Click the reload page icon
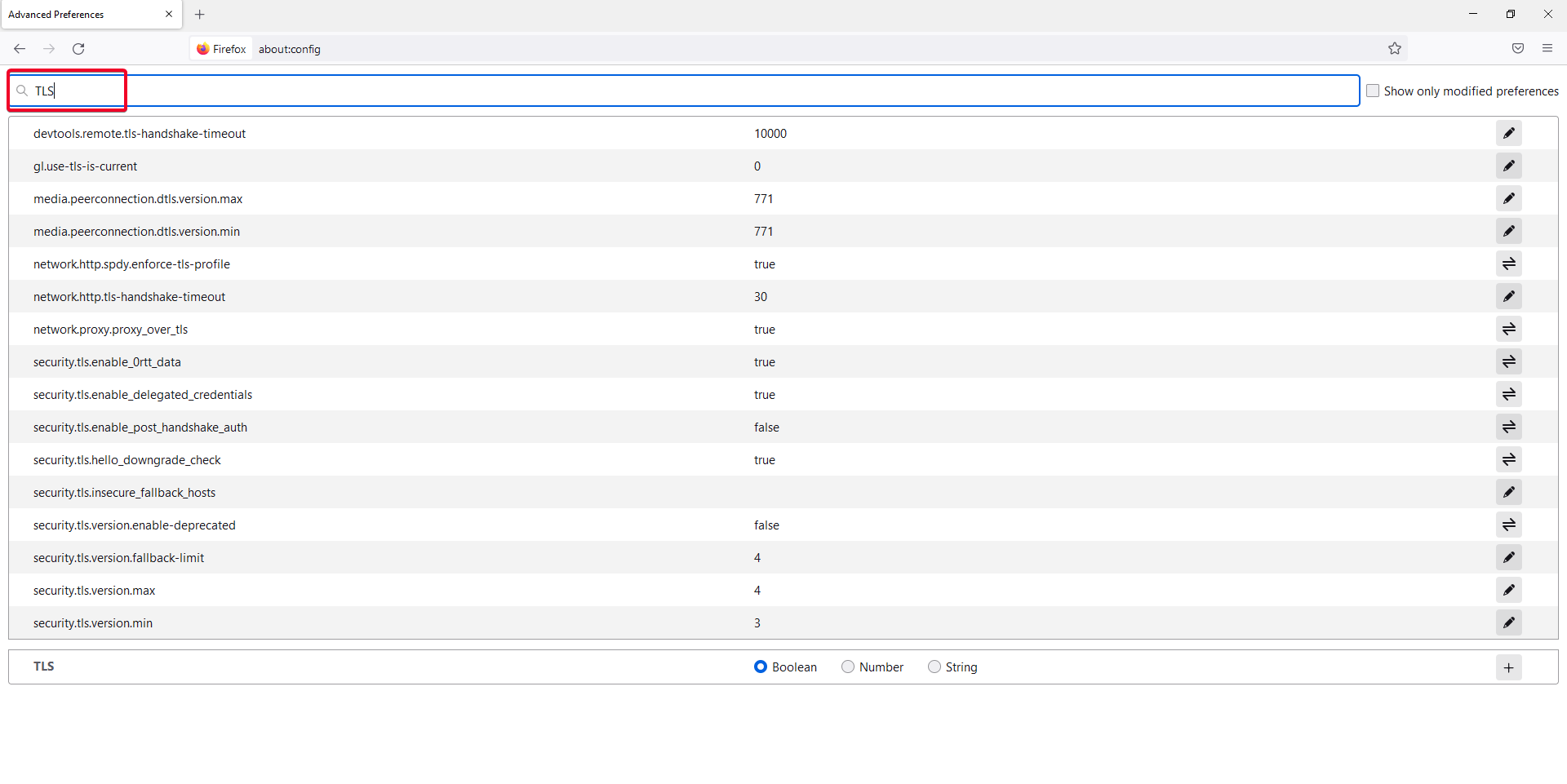The image size is (1567, 784). [78, 49]
